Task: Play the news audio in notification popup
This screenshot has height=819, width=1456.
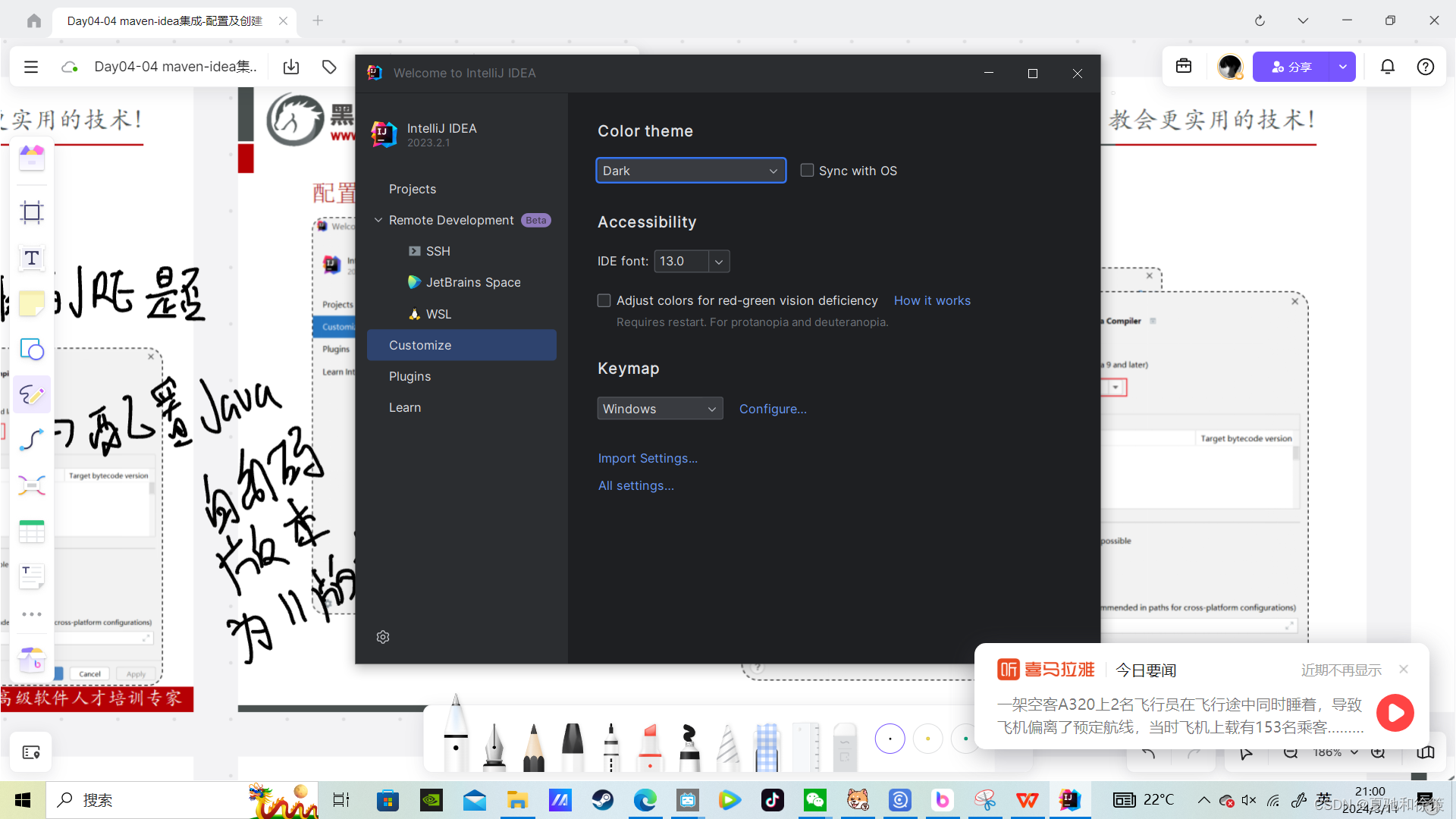Action: [x=1395, y=713]
